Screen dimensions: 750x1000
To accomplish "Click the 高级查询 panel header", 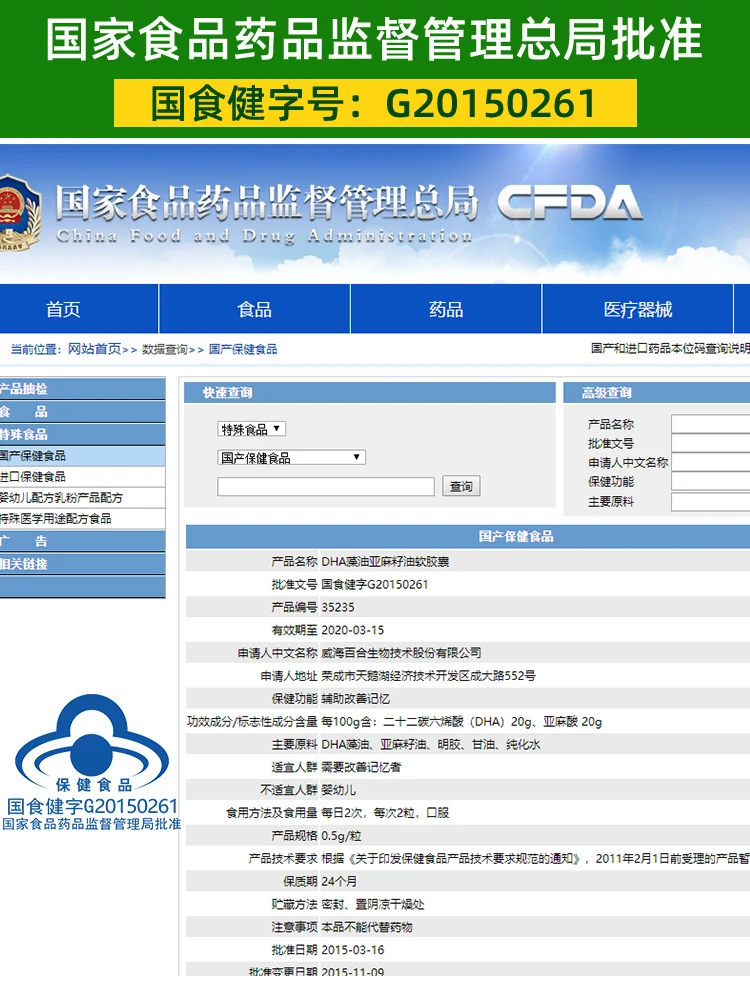I will click(x=657, y=393).
